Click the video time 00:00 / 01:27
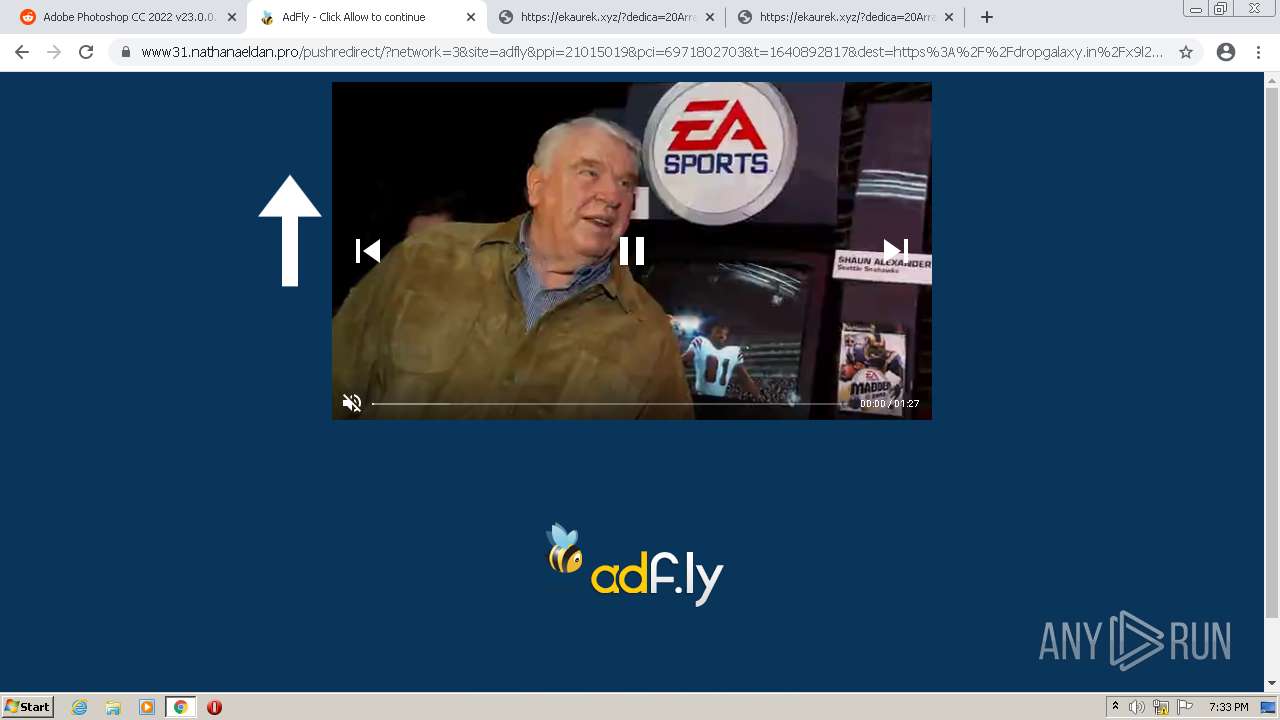Image resolution: width=1280 pixels, height=720 pixels. [x=889, y=403]
